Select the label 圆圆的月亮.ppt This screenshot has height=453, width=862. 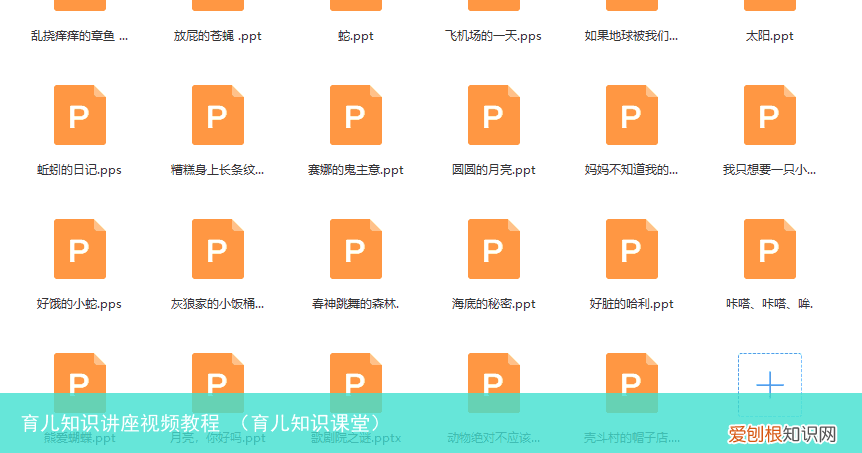point(494,170)
